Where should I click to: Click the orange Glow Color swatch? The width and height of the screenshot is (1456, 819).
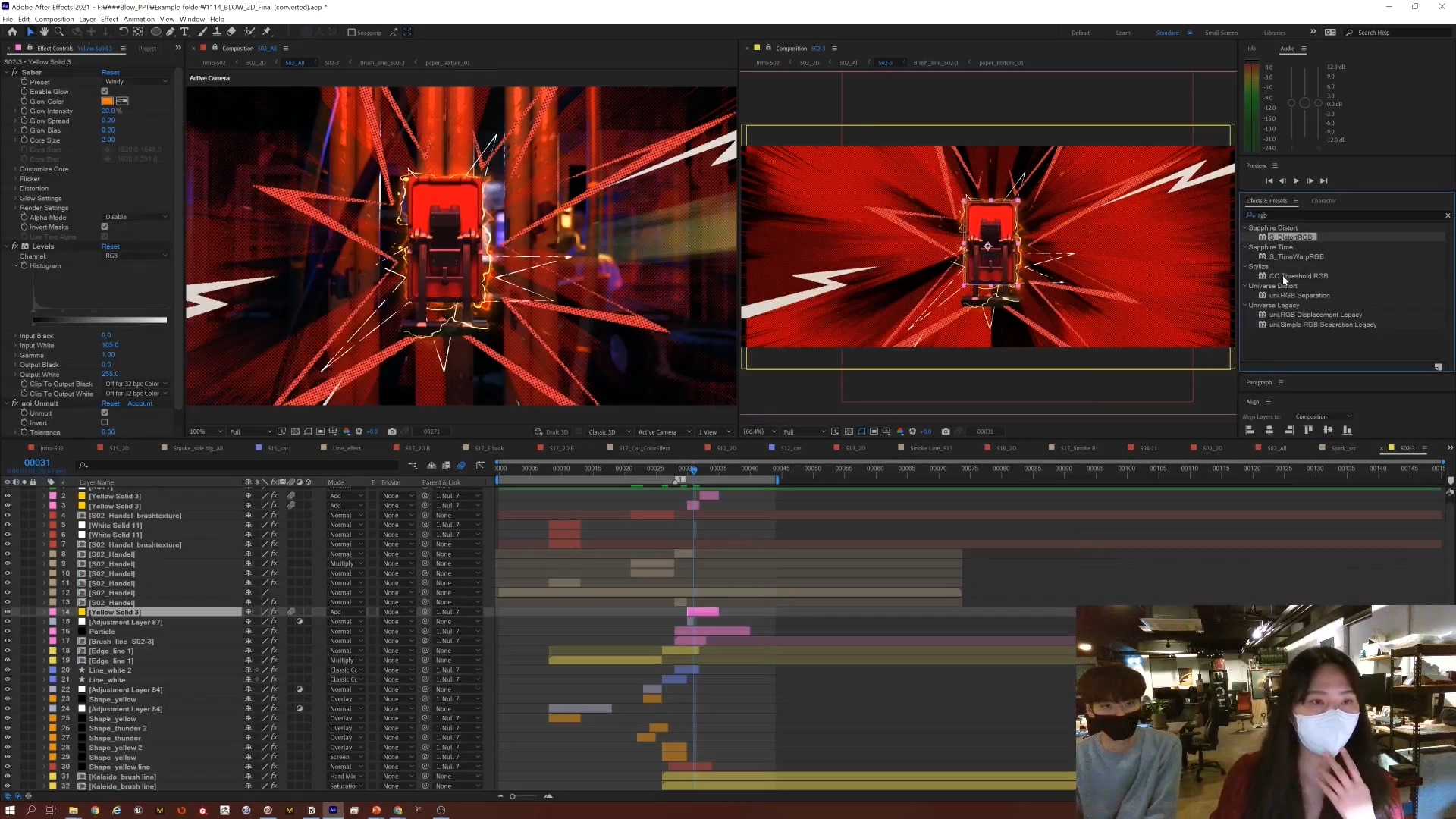(x=108, y=102)
